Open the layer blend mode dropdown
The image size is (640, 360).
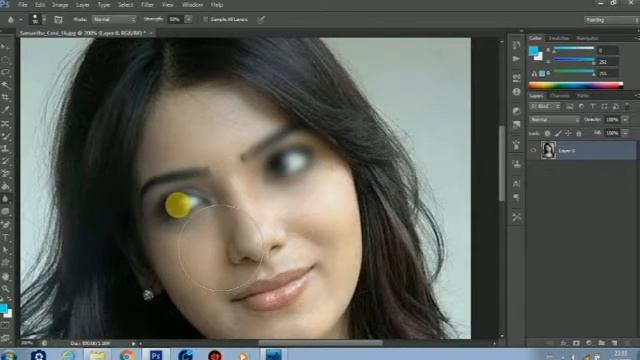(x=554, y=120)
